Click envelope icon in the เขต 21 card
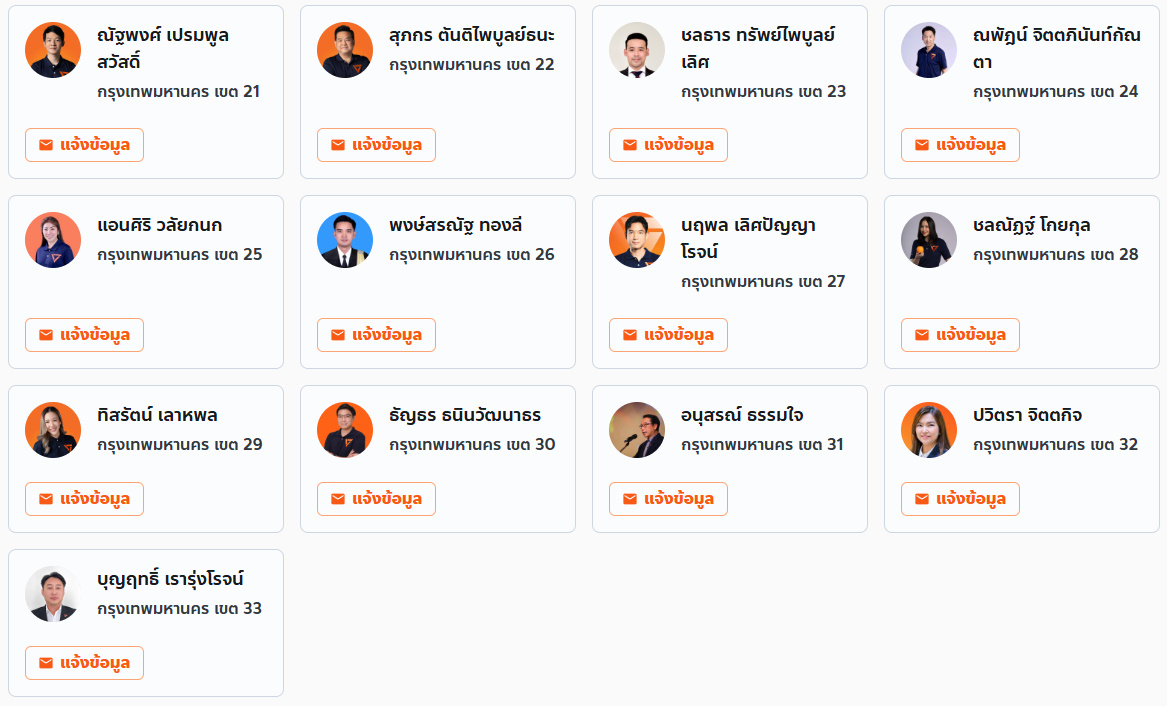Screen dimensions: 1167x706 pos(46,145)
